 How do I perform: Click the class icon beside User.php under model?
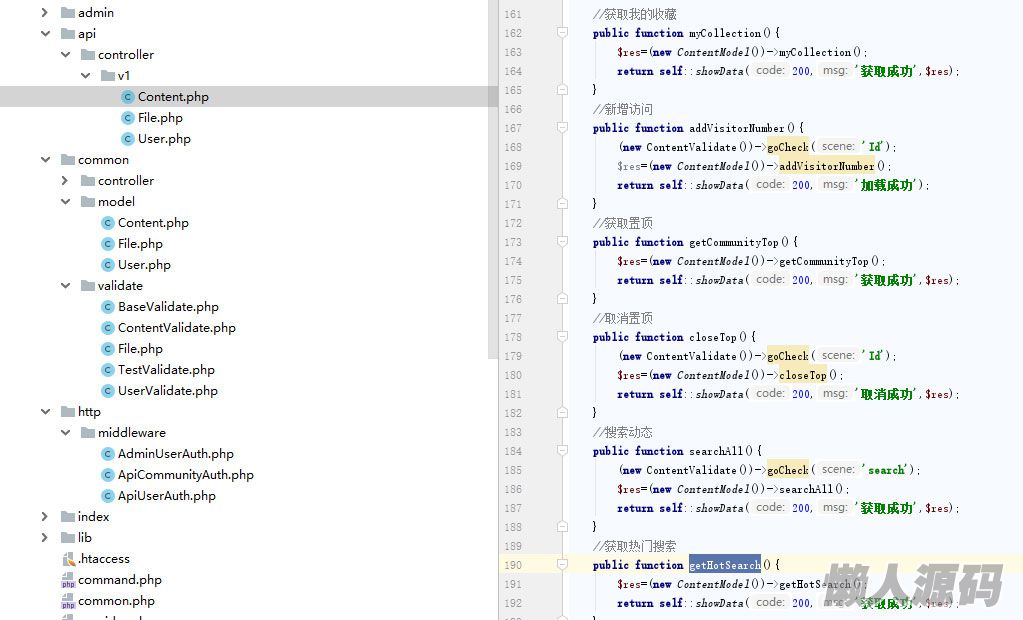pos(108,265)
